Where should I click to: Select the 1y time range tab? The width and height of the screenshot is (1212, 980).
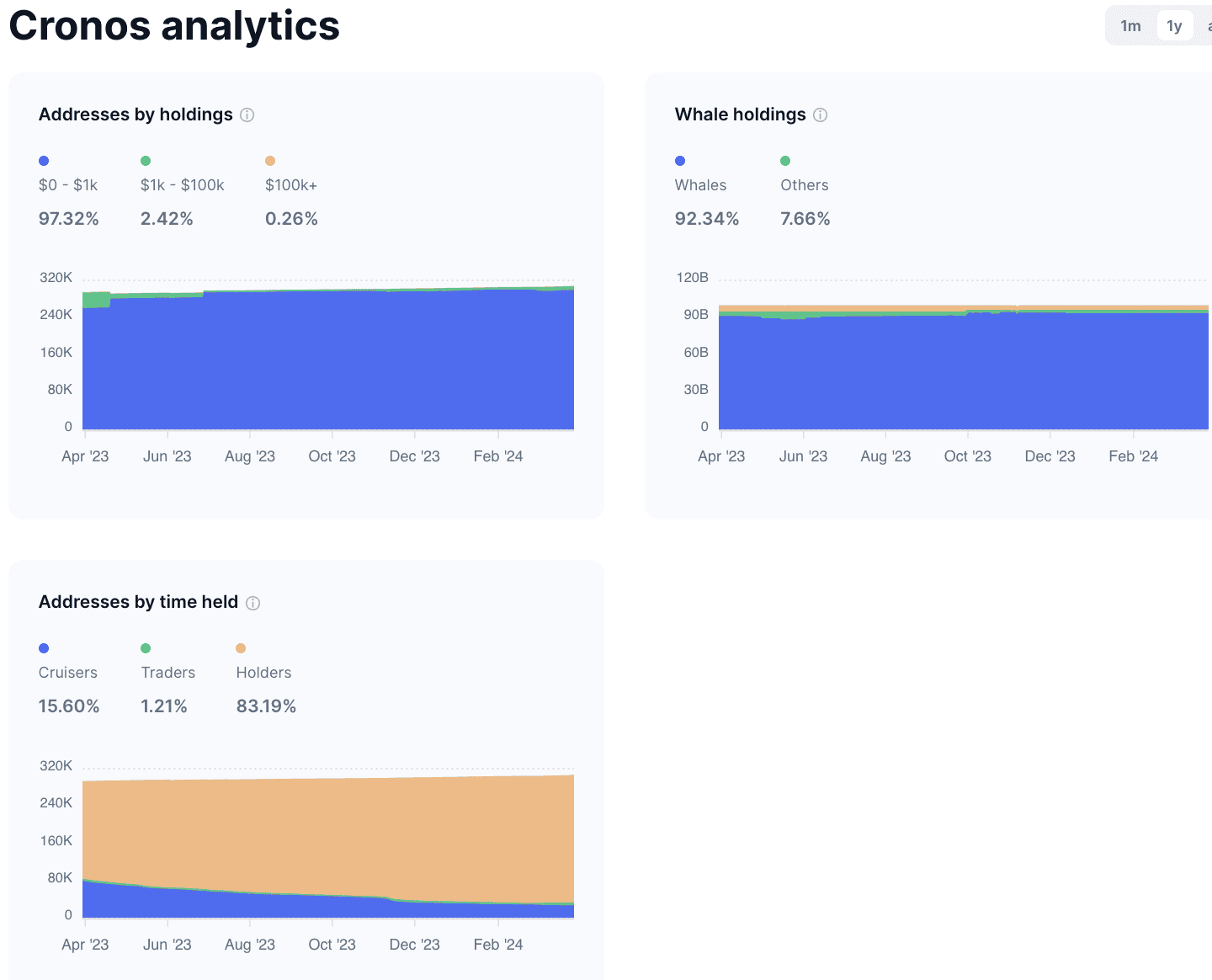(x=1175, y=26)
